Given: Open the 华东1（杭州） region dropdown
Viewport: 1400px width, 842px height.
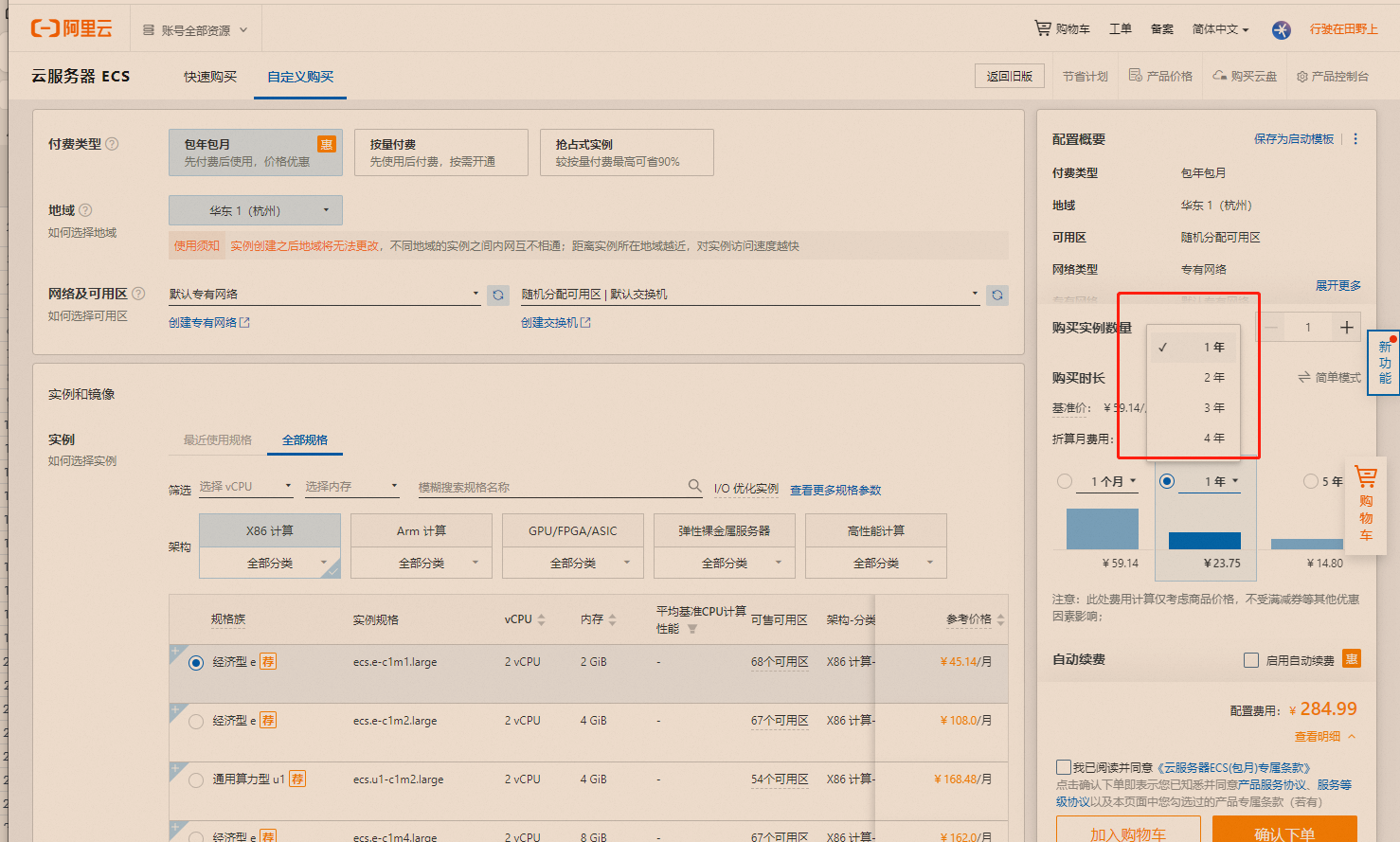Looking at the screenshot, I should click(256, 210).
